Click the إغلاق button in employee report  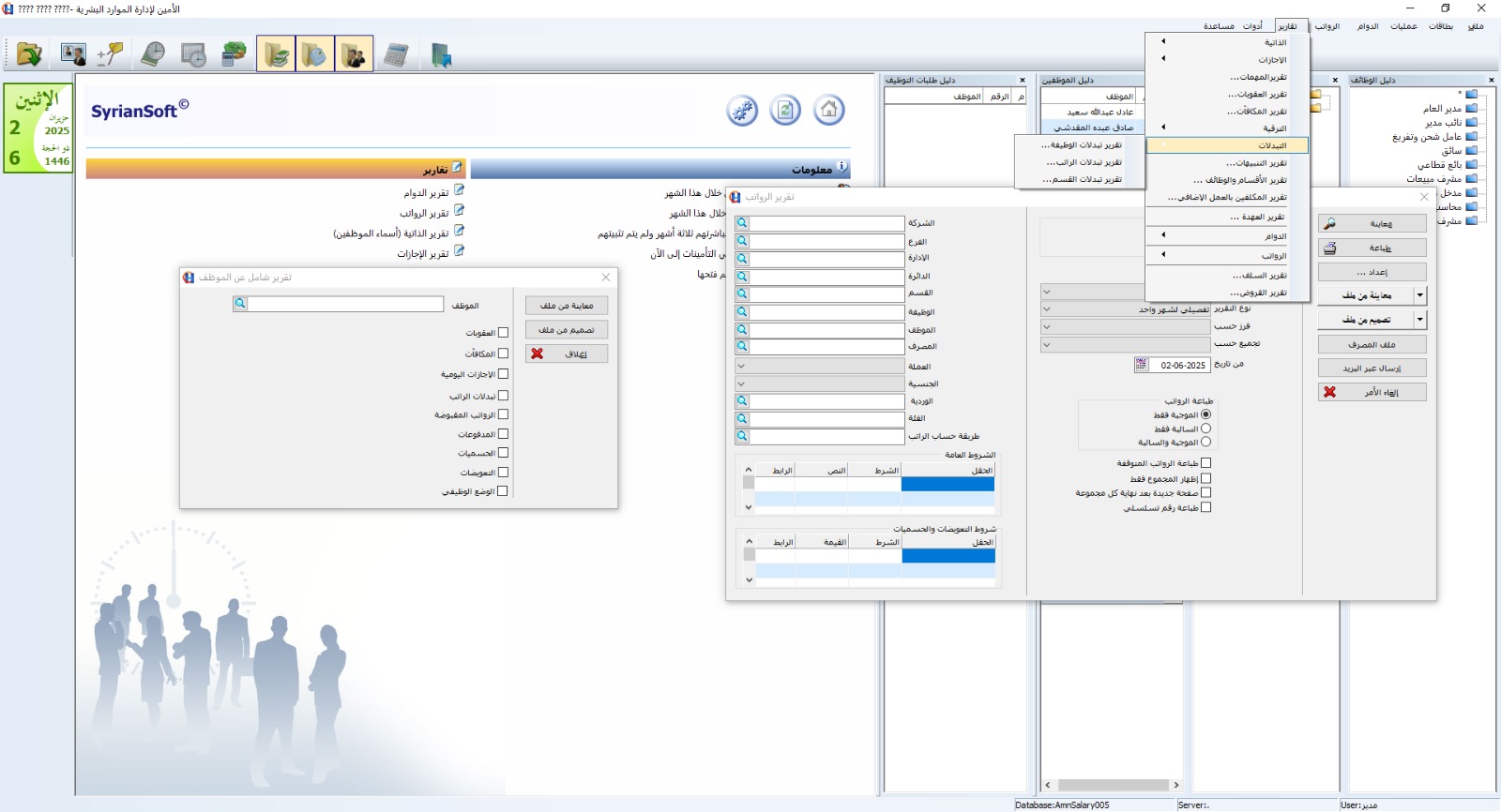[x=567, y=354]
